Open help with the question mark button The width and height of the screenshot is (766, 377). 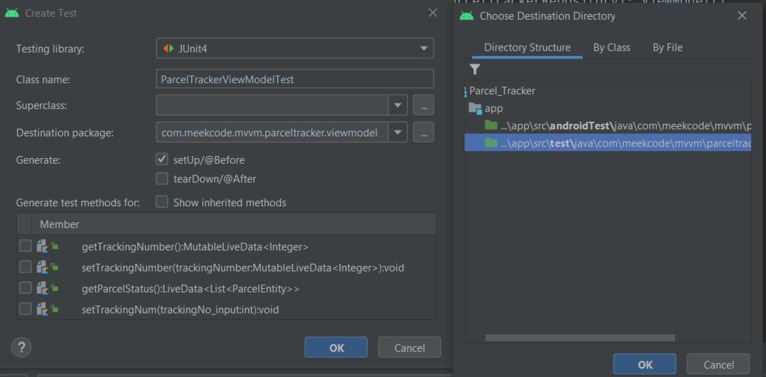[x=21, y=347]
